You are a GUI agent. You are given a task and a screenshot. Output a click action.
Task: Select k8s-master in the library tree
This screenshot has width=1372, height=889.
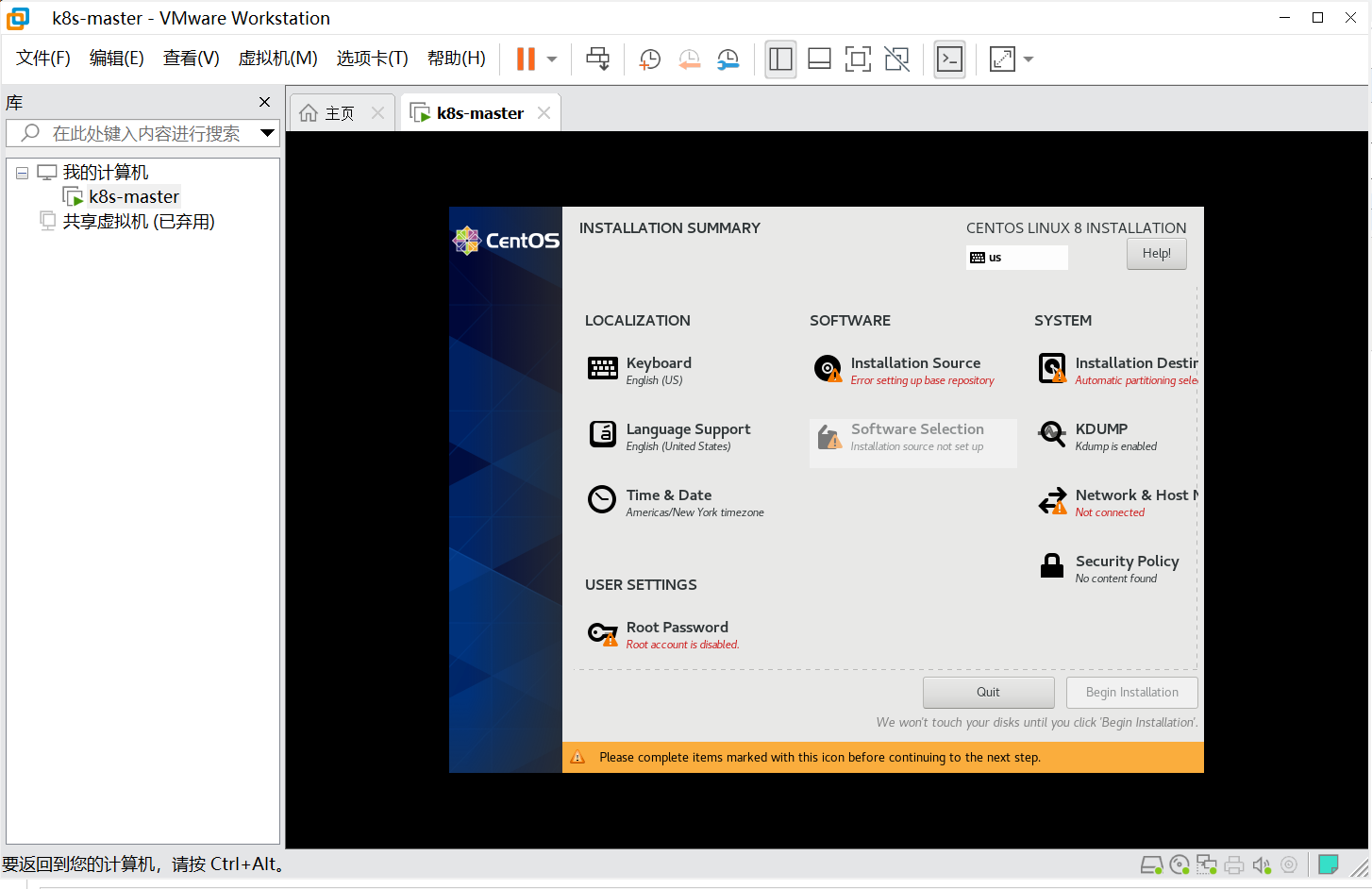coord(133,196)
